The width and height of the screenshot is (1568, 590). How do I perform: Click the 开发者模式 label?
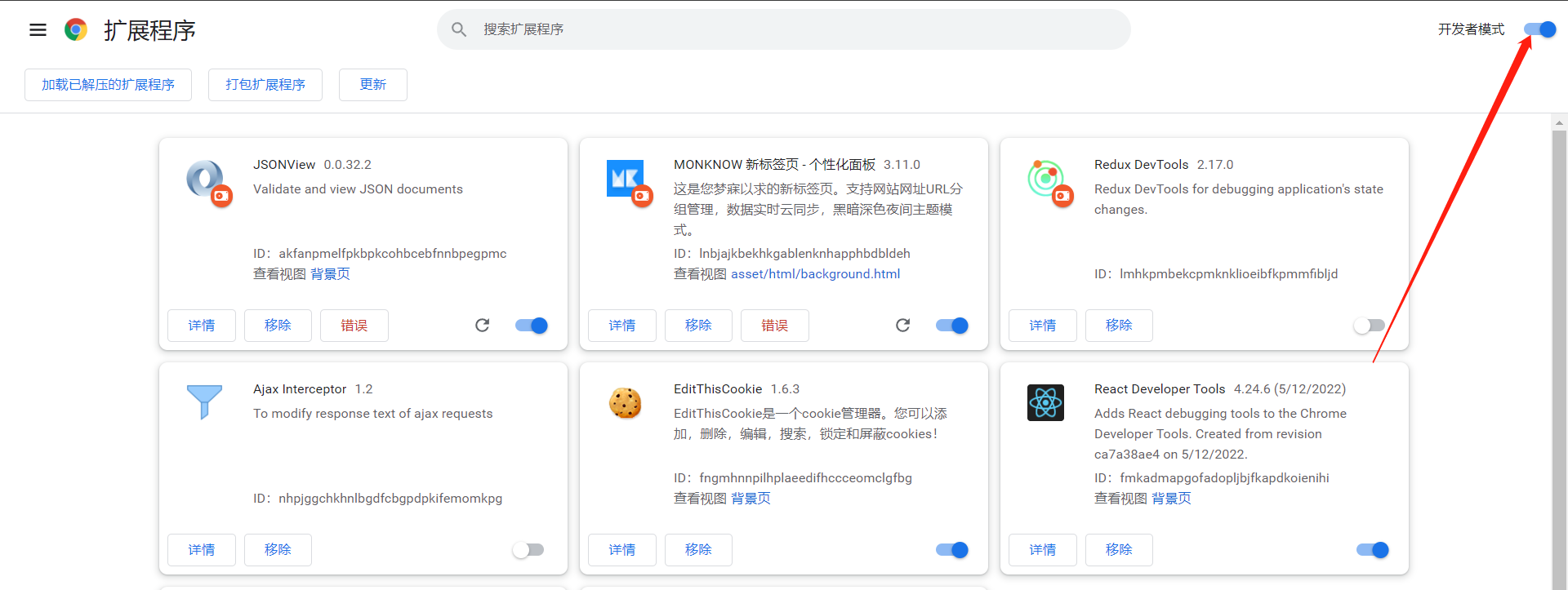pos(1471,29)
